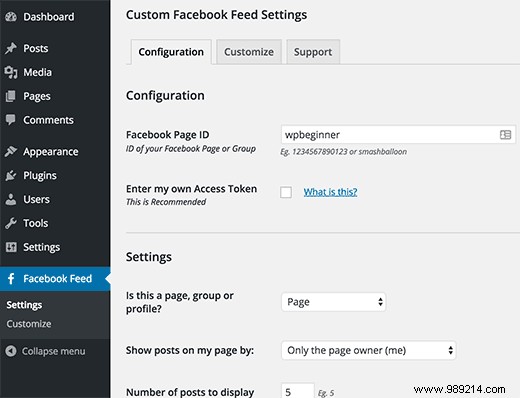The width and height of the screenshot is (520, 398).
Task: Click the 'Is this a page, group or profile?' label
Action: 180,302
